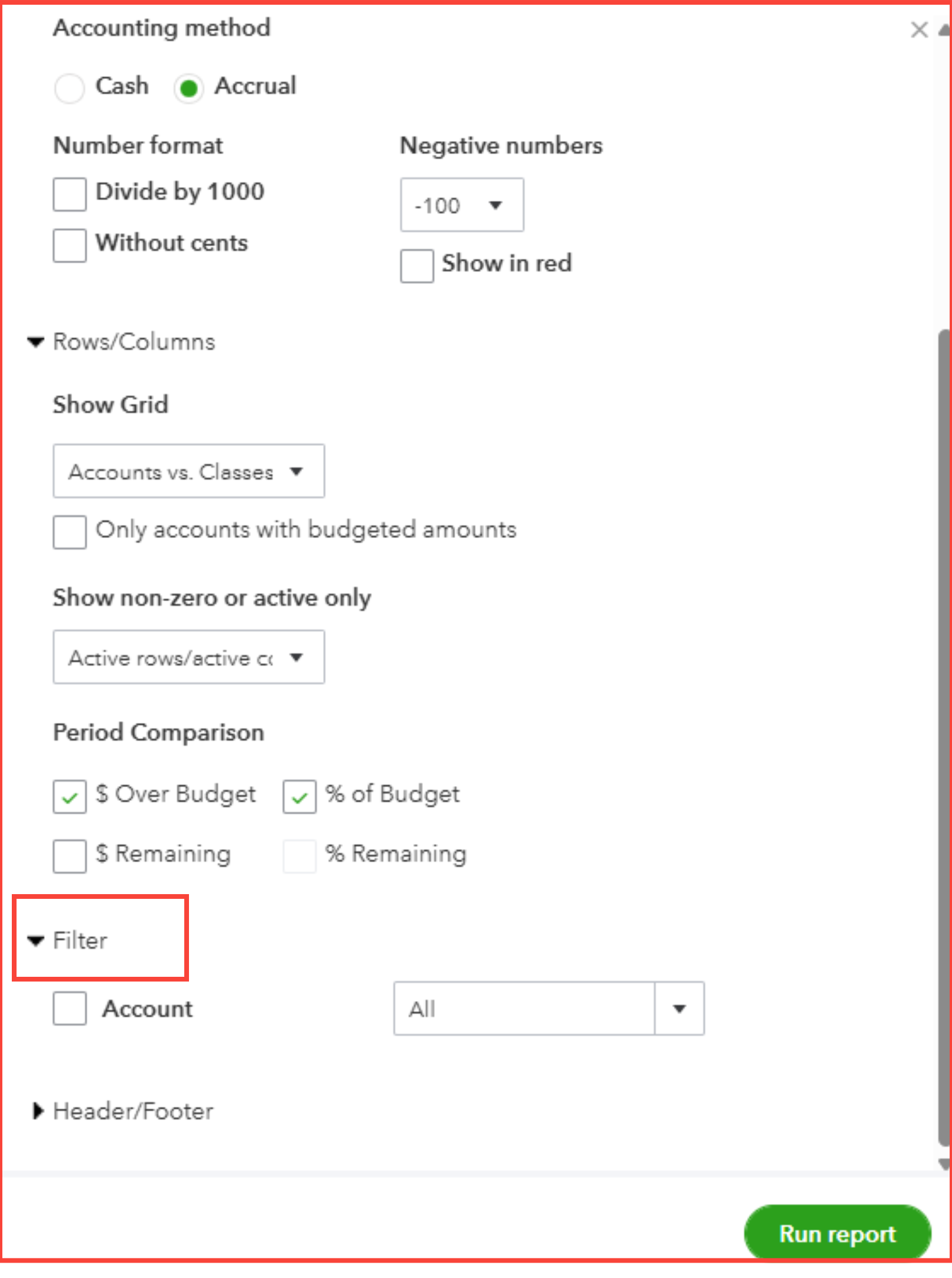Enable the $ Remaining checkbox

pyautogui.click(x=70, y=856)
